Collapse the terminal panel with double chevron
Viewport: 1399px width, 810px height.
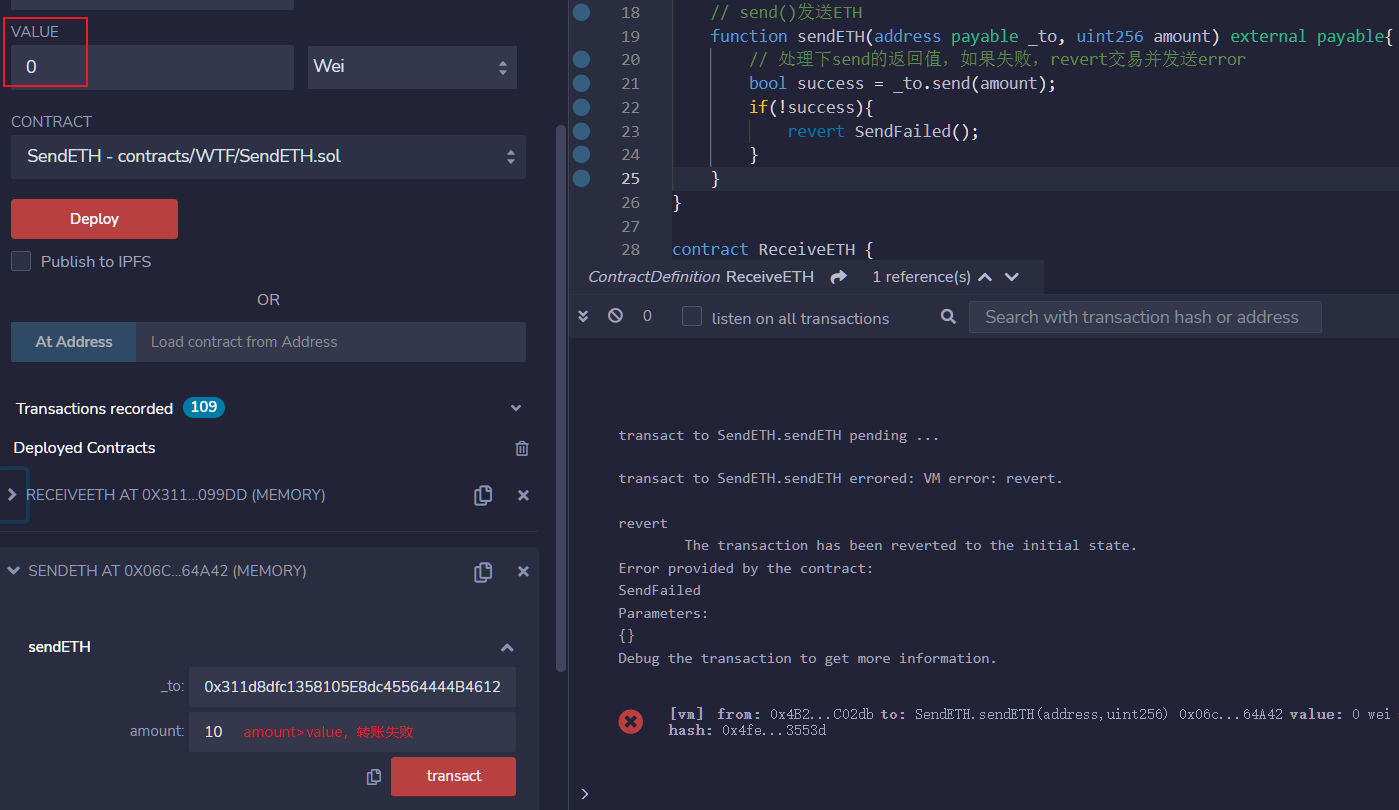tap(584, 316)
